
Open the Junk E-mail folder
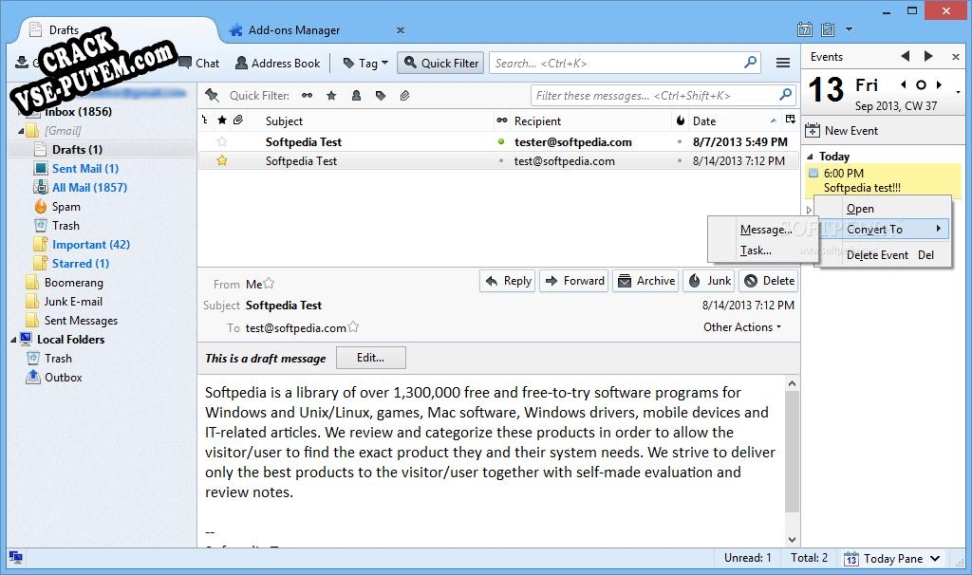pyautogui.click(x=73, y=302)
